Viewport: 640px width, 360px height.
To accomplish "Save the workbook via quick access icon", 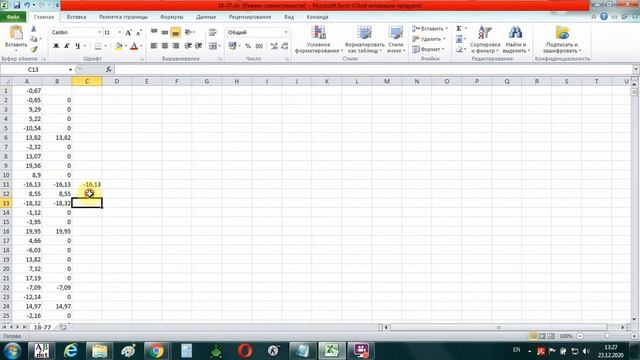I will click(17, 5).
